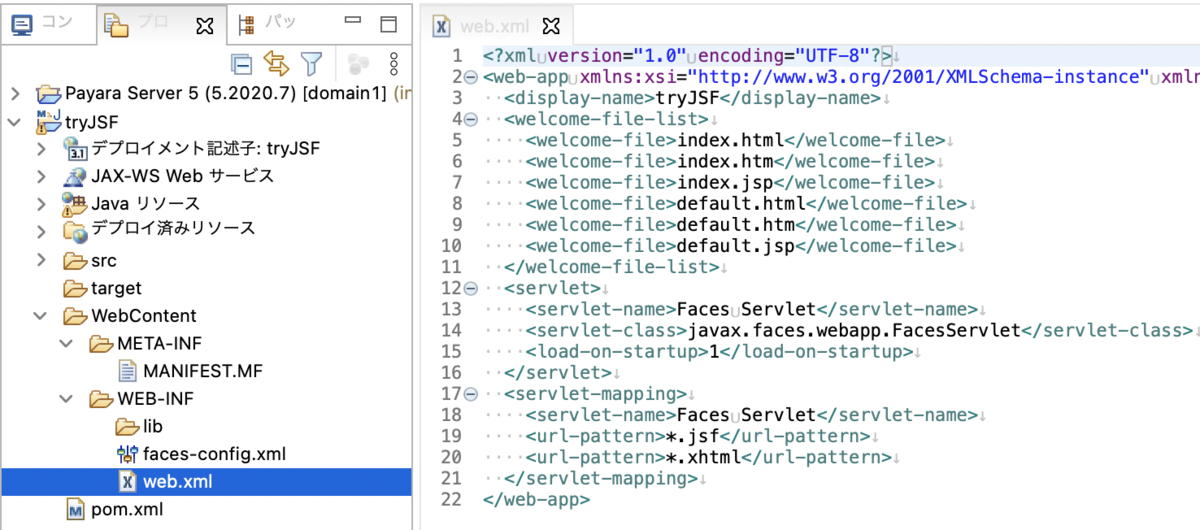Click the Payara Server 5 folder icon
Screen dimensions: 1200x530
48,94
